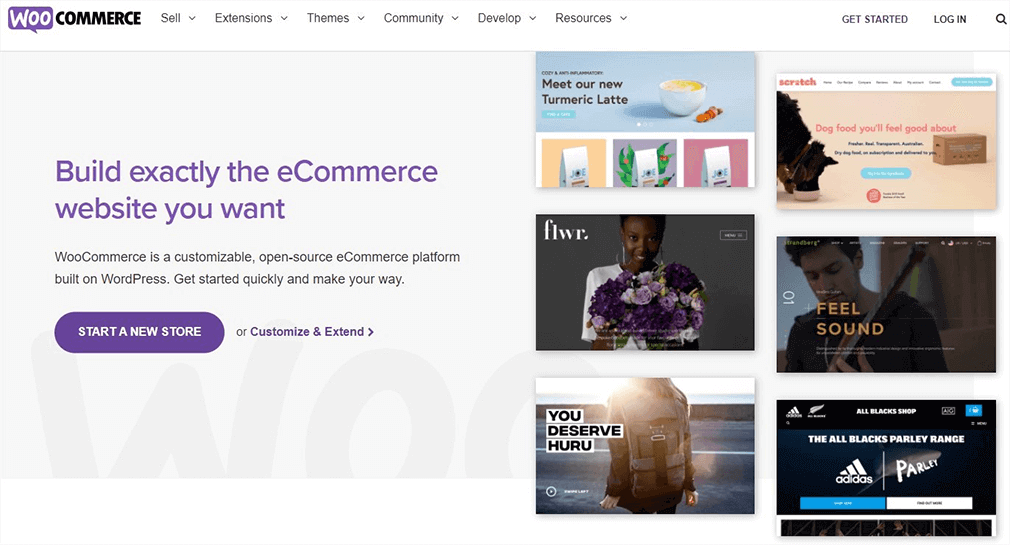1010x545 pixels.
Task: Expand the chevron next to Develop
Action: tap(533, 19)
